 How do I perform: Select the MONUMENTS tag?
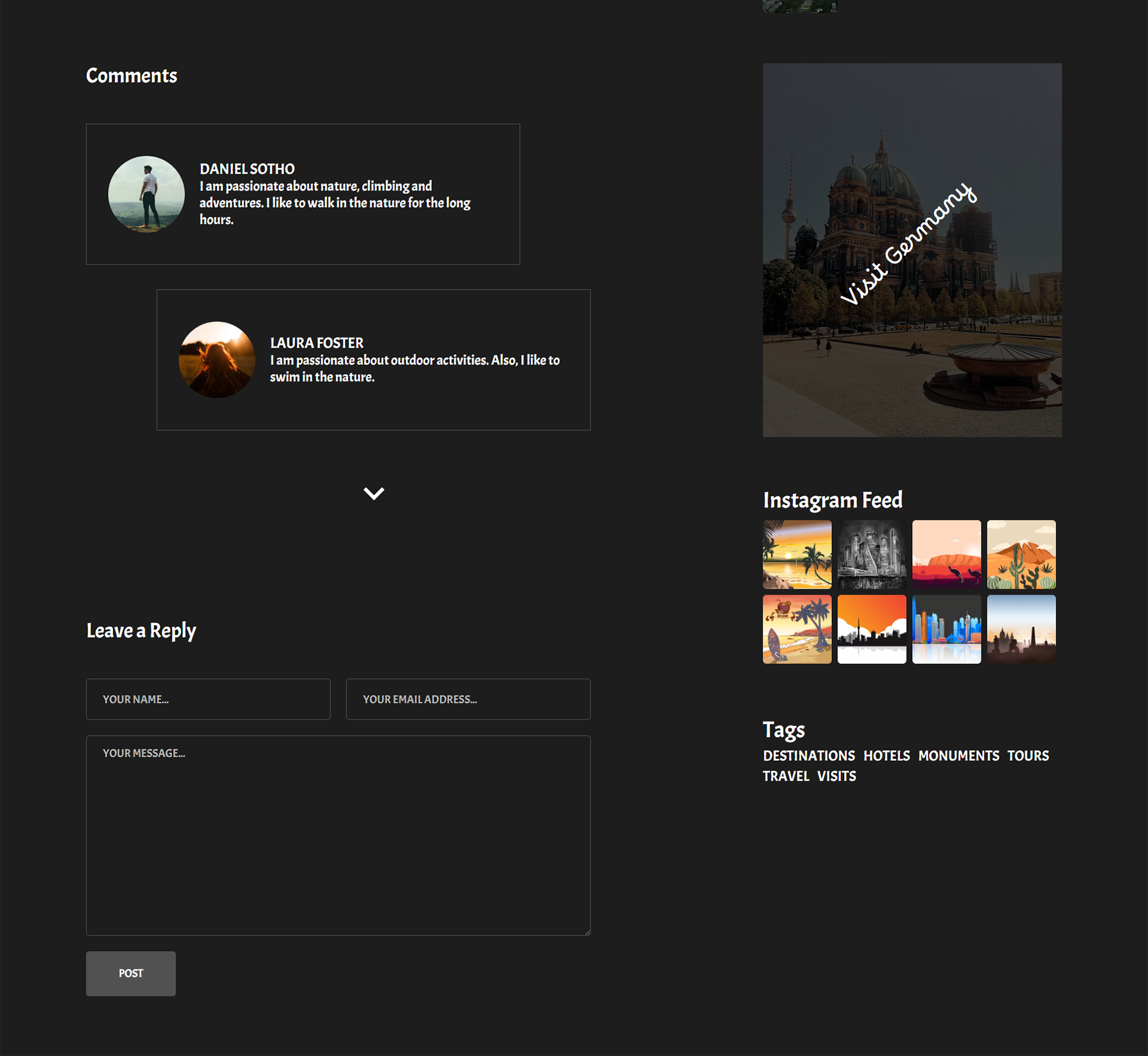click(x=958, y=755)
